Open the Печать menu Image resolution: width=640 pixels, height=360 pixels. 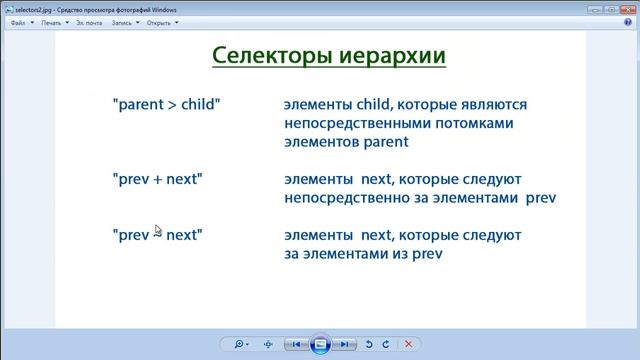[x=51, y=23]
